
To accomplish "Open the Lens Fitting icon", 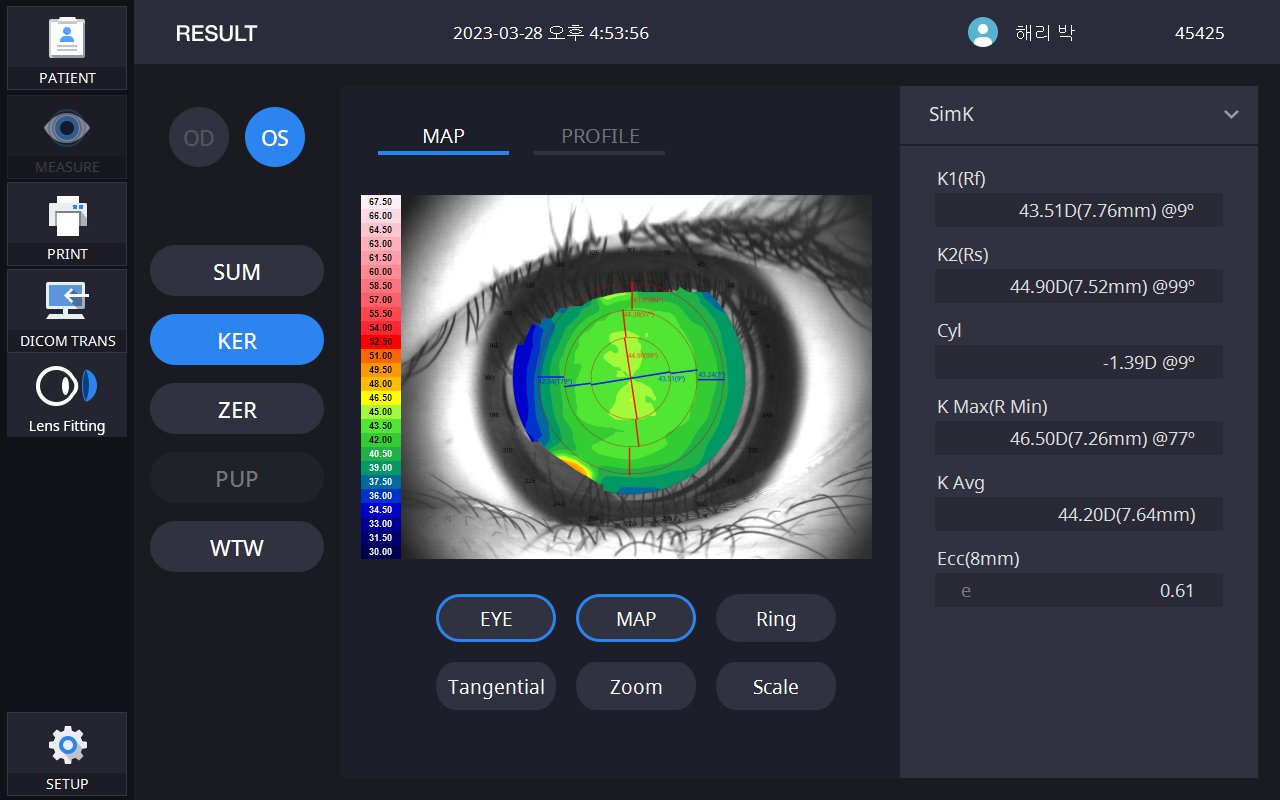I will pyautogui.click(x=67, y=388).
